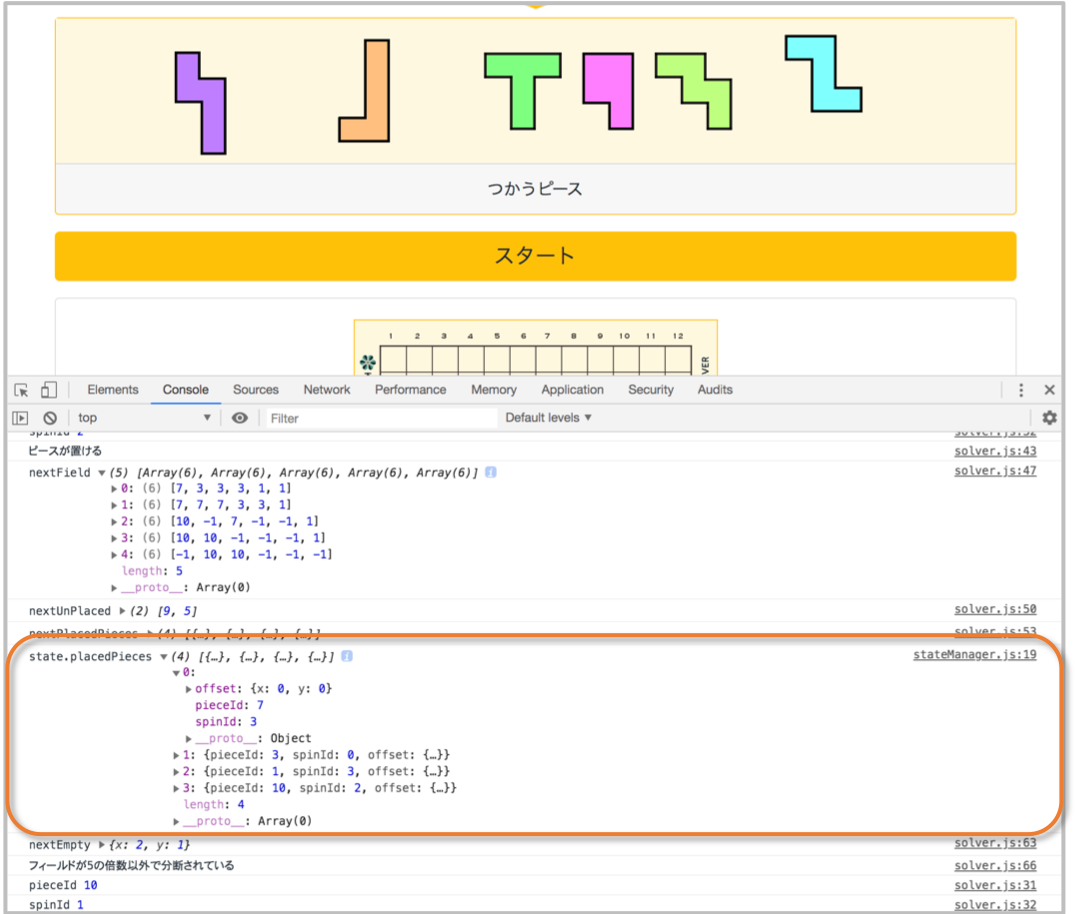Open solver.js:32 link beside spinId 1
This screenshot has height=914, width=1075.
(x=995, y=905)
